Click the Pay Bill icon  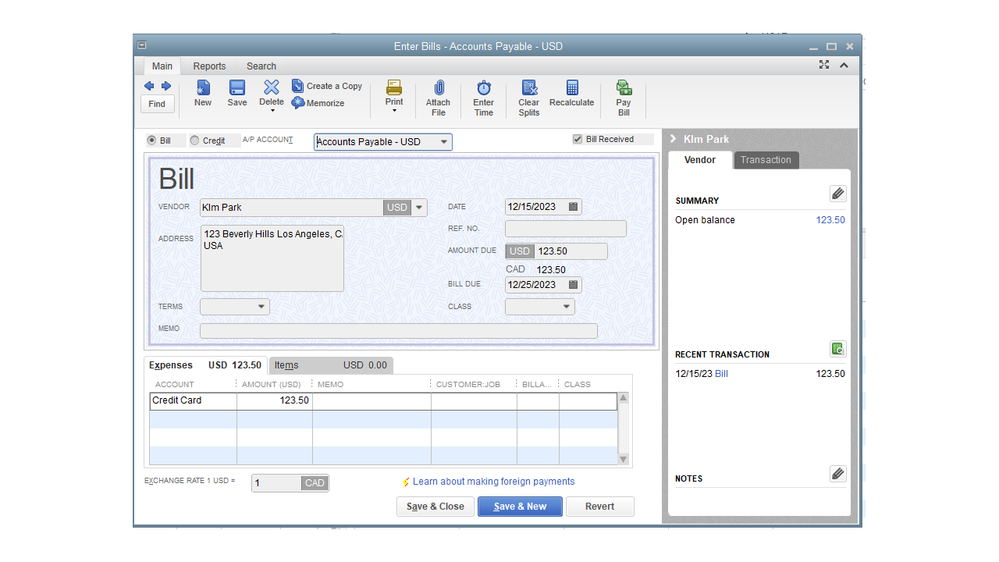623,89
